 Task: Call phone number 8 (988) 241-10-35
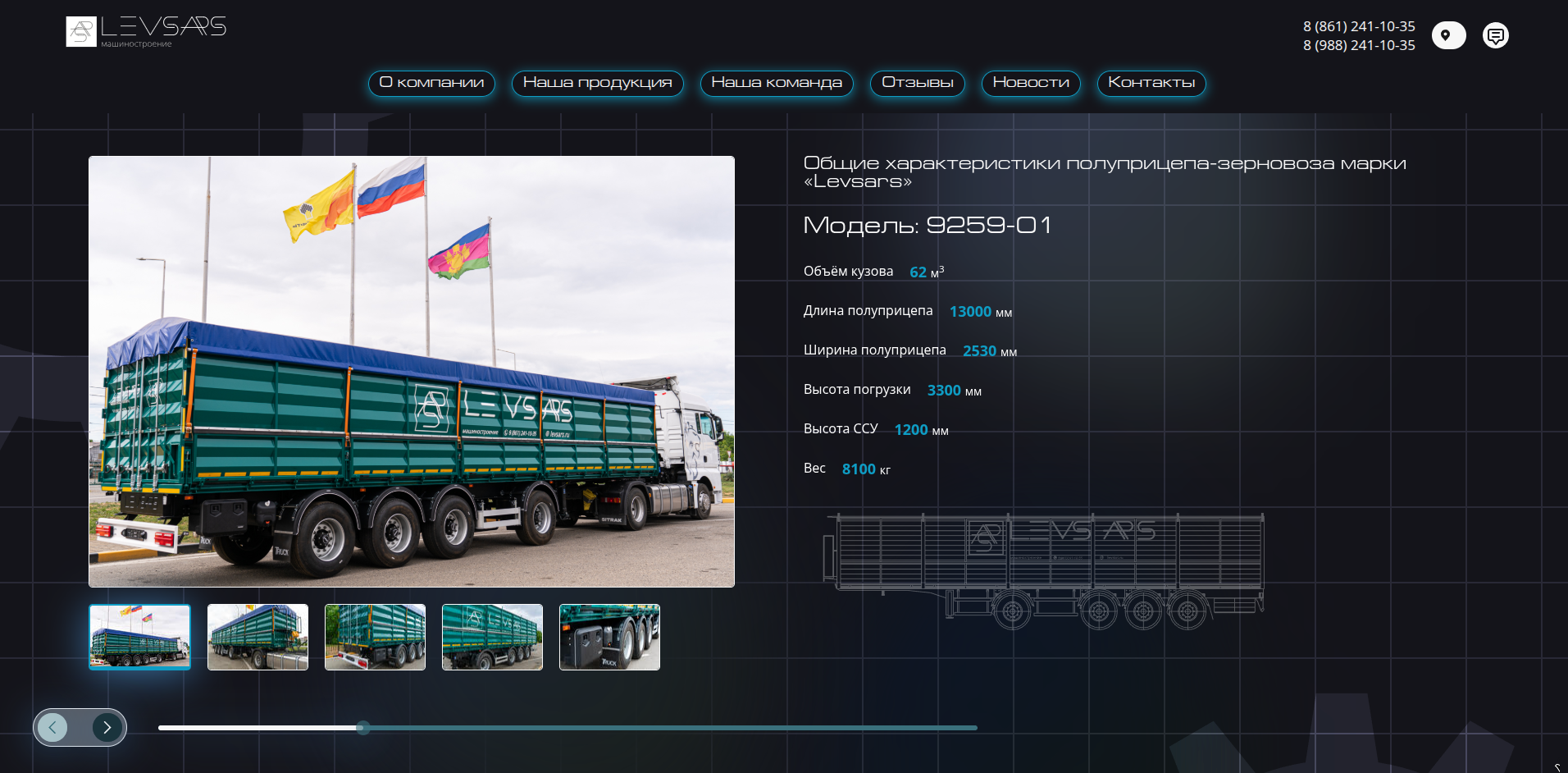tap(1359, 45)
